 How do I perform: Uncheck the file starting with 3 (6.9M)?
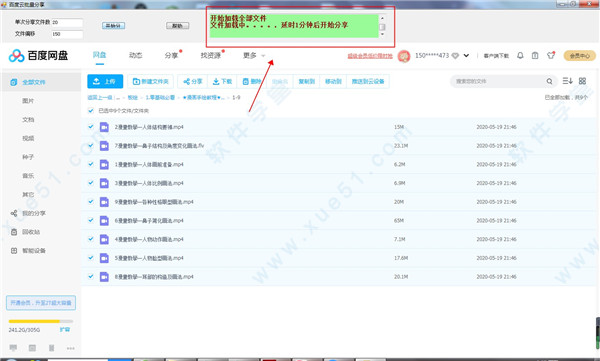(x=91, y=183)
